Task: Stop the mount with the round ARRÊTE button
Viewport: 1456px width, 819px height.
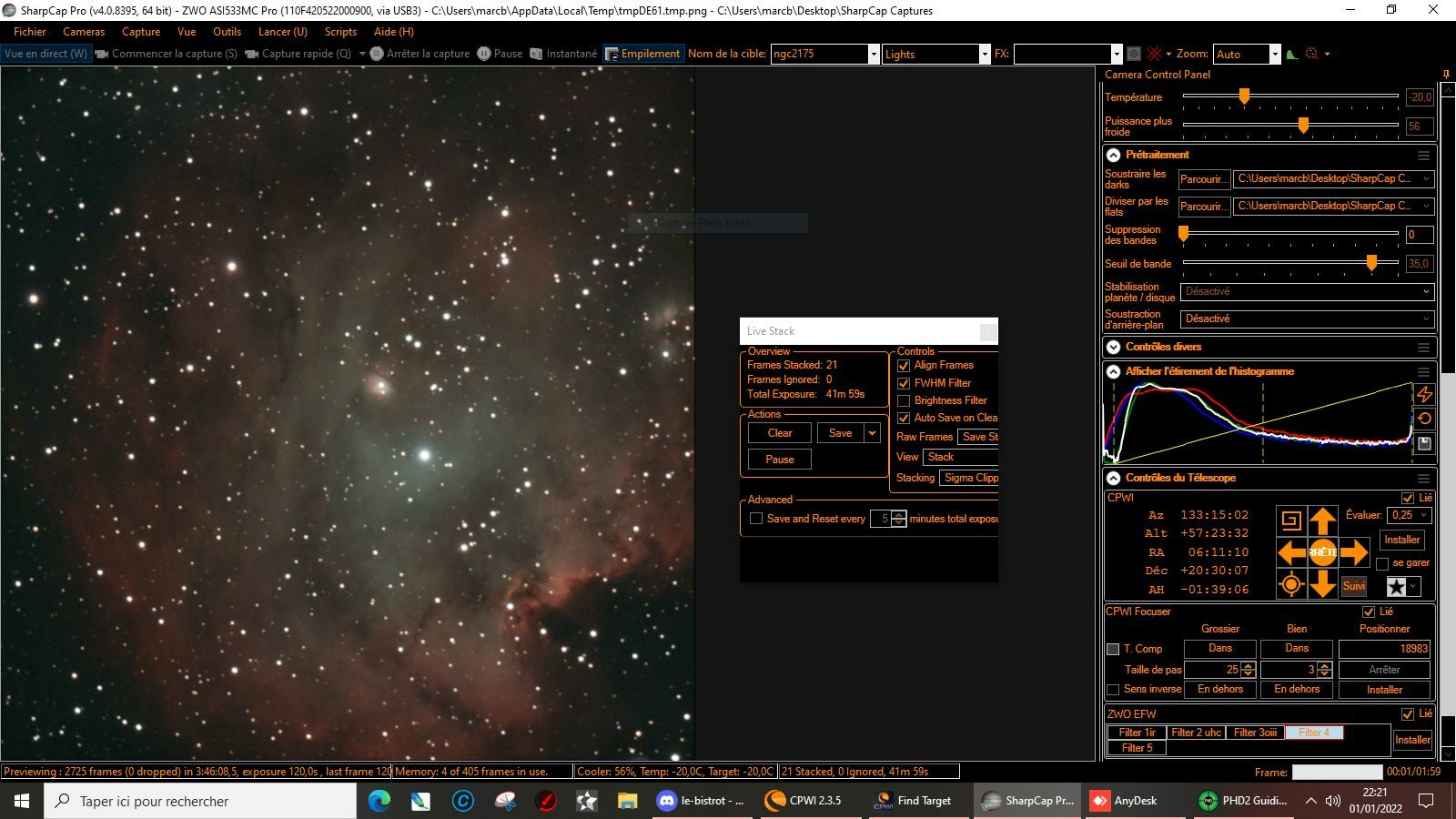Action: pos(1322,552)
